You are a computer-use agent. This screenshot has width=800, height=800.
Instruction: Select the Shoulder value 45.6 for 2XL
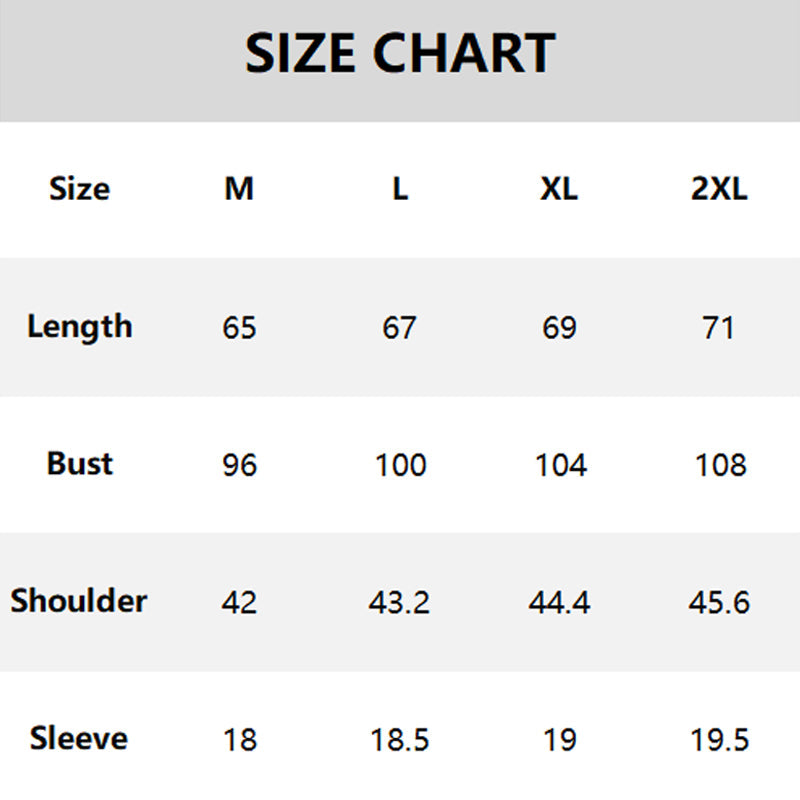[x=719, y=603]
